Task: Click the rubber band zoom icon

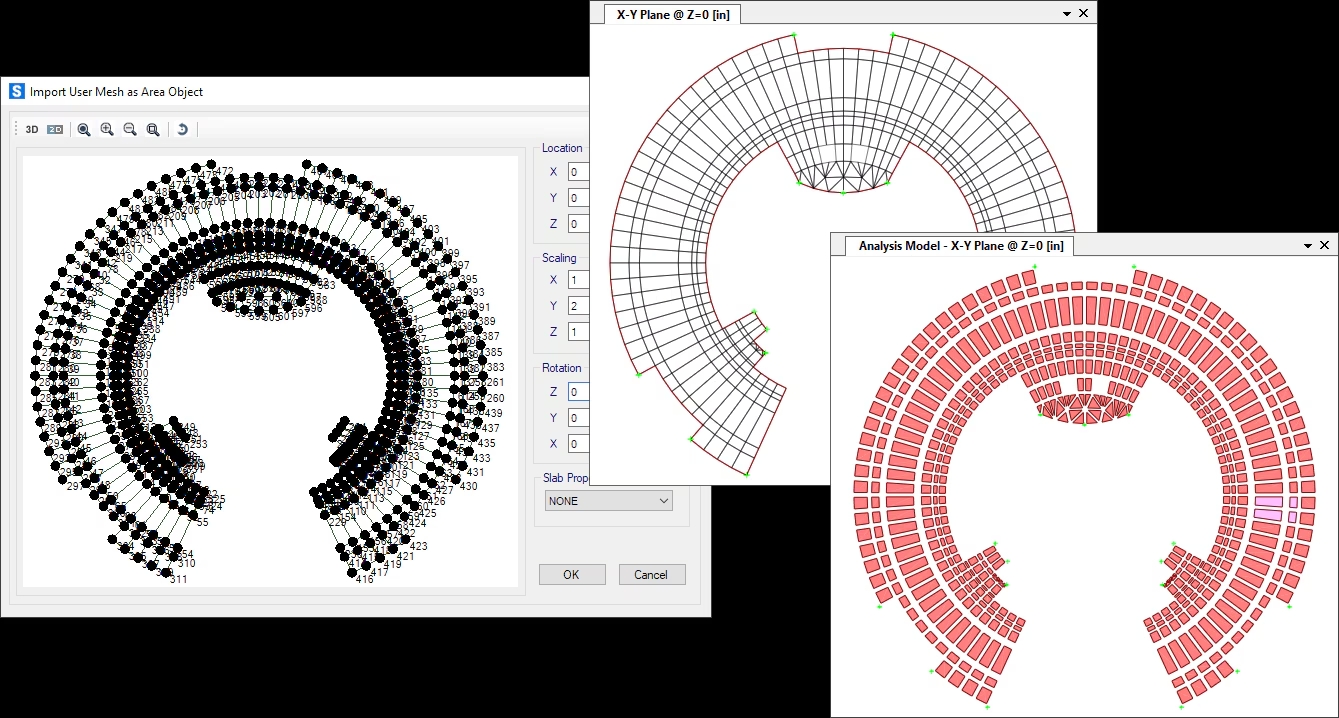Action: pos(84,129)
